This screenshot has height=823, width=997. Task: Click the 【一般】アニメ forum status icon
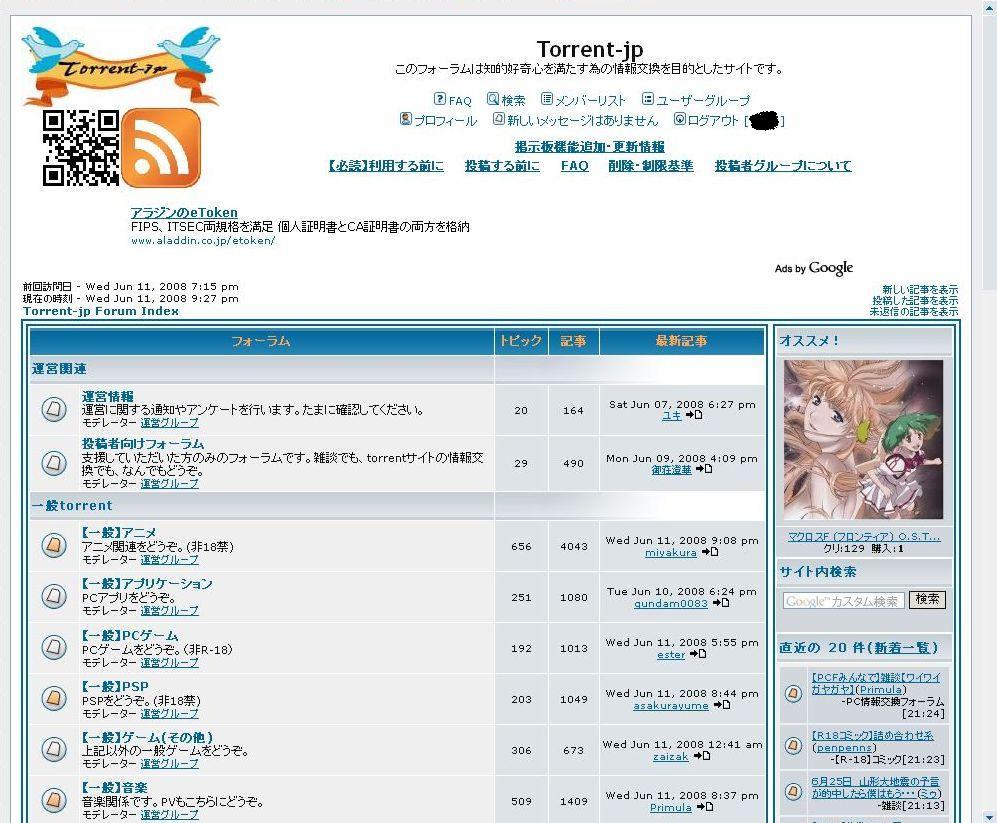[x=54, y=545]
